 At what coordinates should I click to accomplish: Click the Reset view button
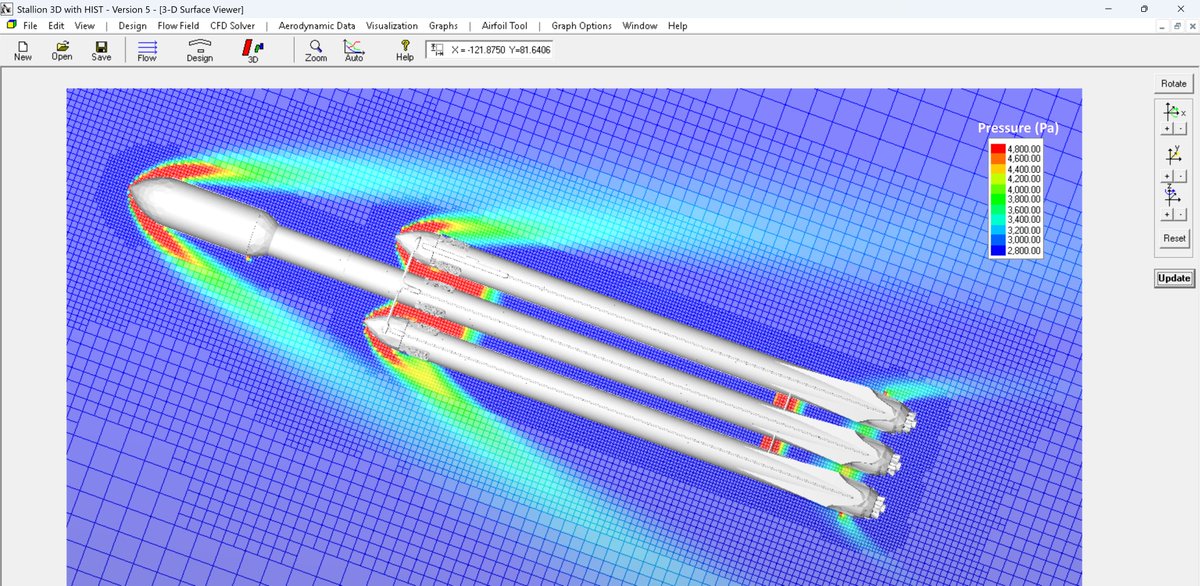(x=1174, y=238)
